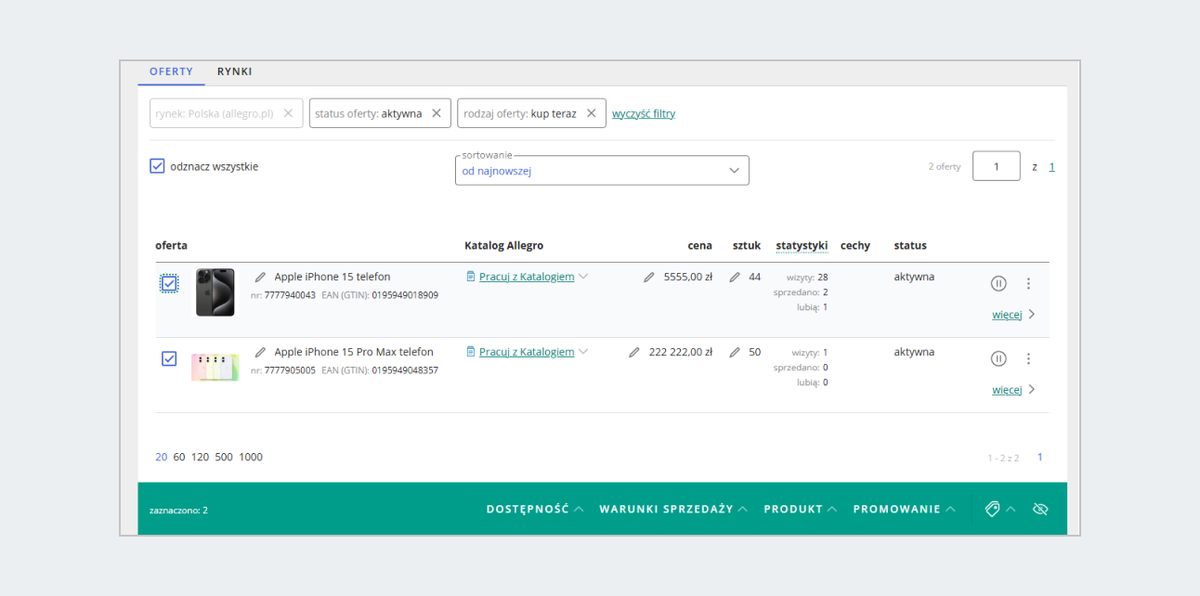This screenshot has width=1200, height=596.
Task: Remove the status oferty: aktywna filter
Action: click(436, 113)
